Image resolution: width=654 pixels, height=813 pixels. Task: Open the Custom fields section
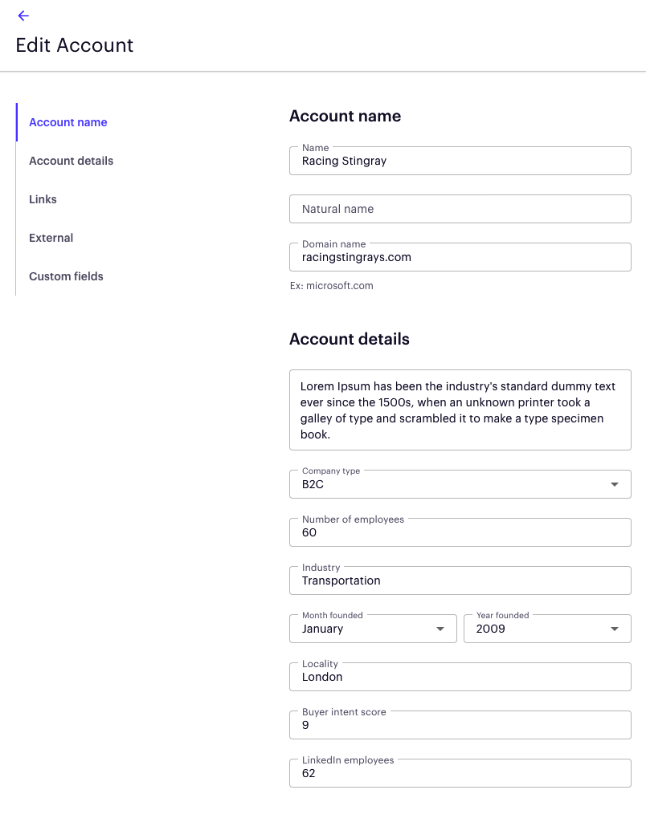(65, 276)
